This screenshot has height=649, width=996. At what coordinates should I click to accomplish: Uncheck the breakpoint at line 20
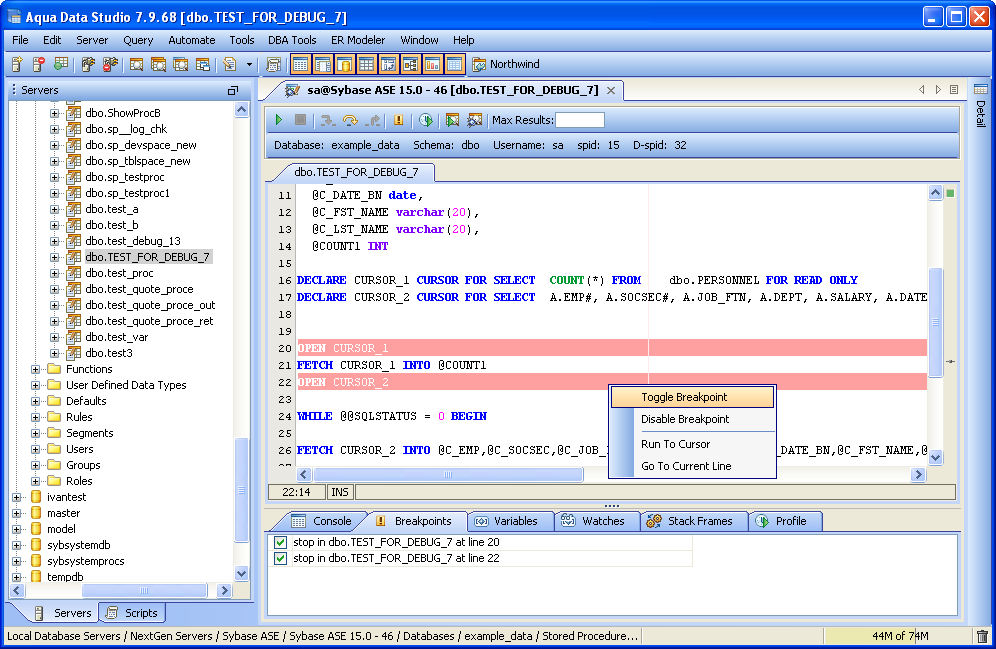280,542
